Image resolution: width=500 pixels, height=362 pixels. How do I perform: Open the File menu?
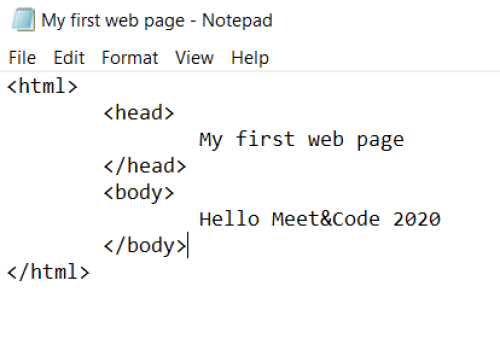pos(22,58)
